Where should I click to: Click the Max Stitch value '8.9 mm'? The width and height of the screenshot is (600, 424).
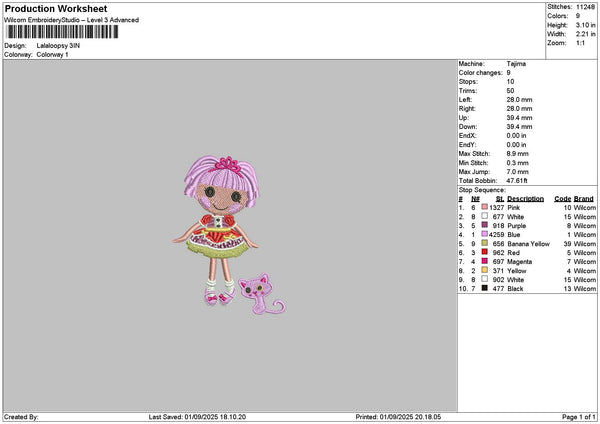tap(517, 153)
